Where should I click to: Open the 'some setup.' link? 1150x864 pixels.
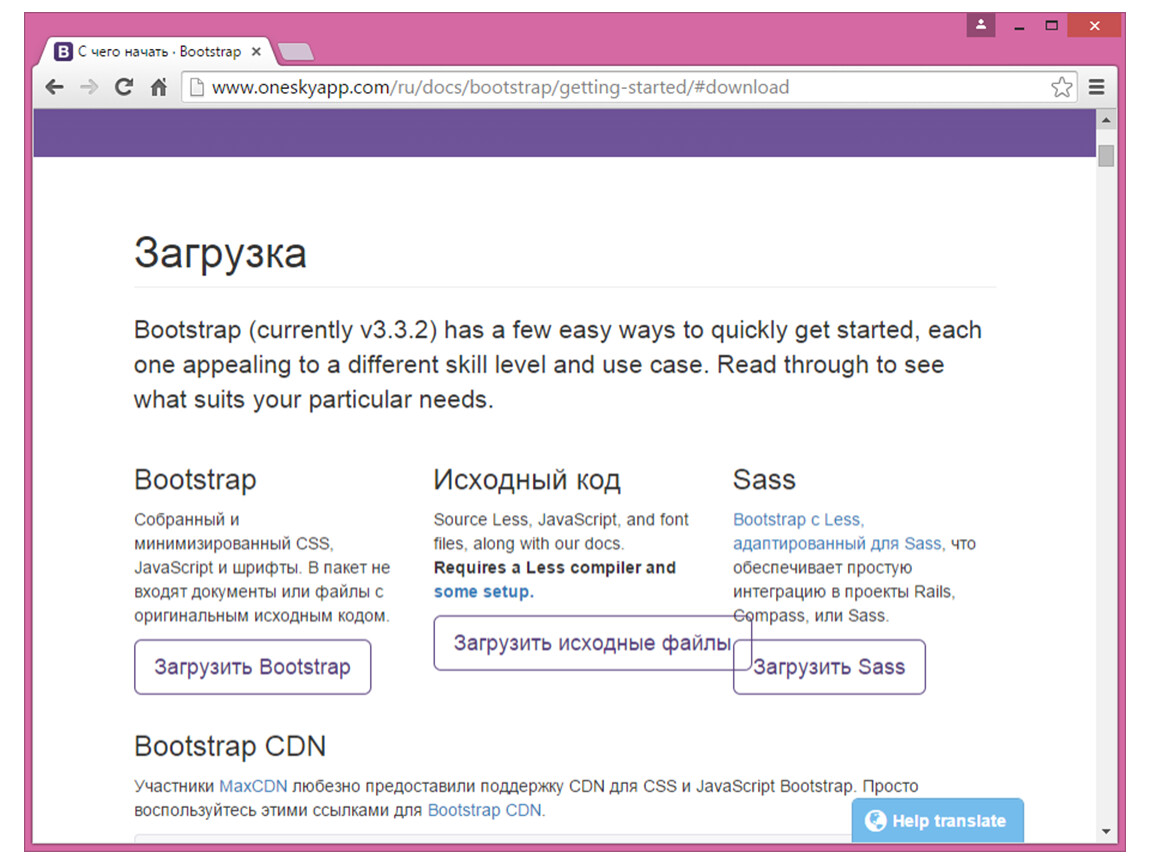483,591
